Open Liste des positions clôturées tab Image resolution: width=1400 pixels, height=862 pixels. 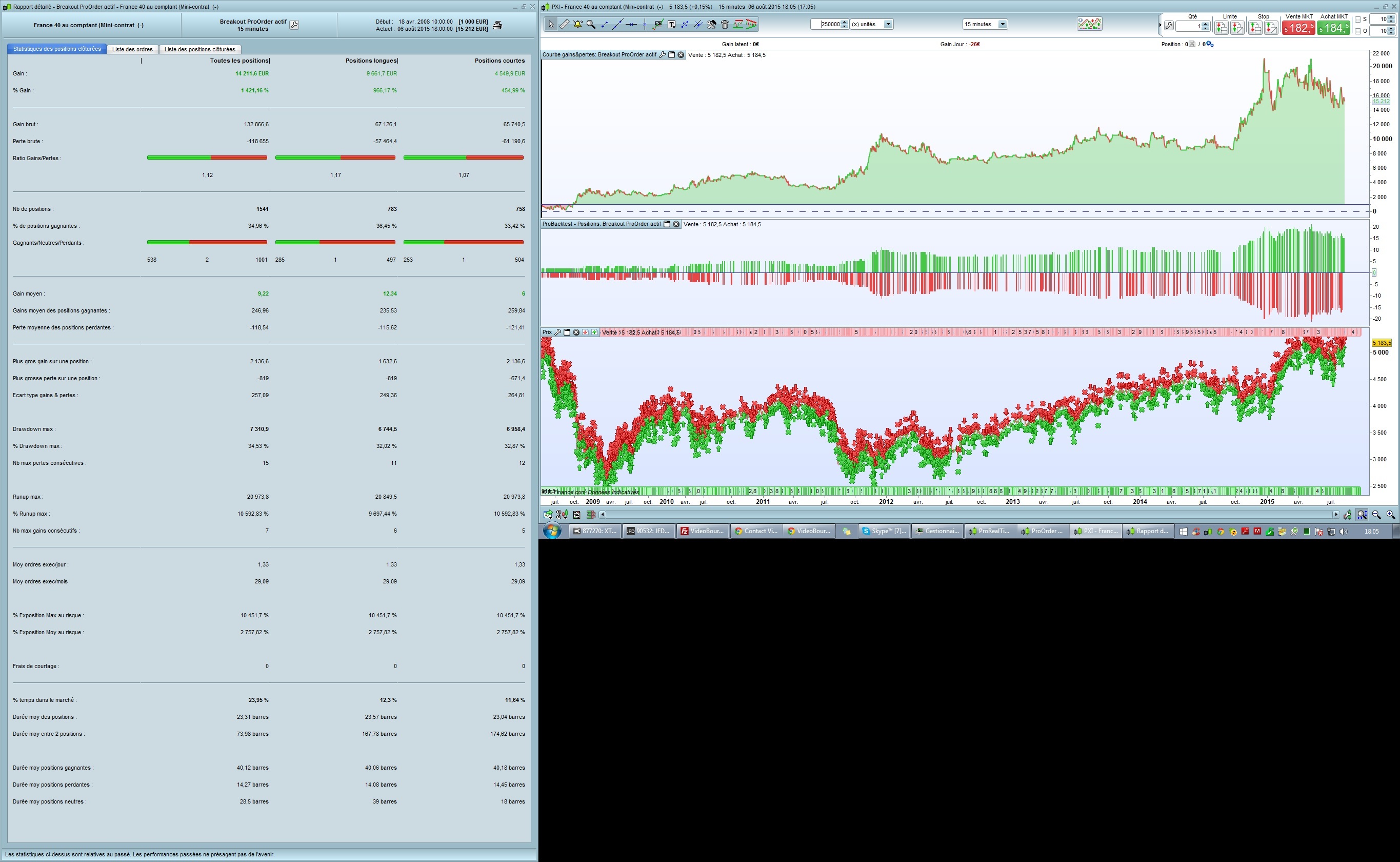199,50
